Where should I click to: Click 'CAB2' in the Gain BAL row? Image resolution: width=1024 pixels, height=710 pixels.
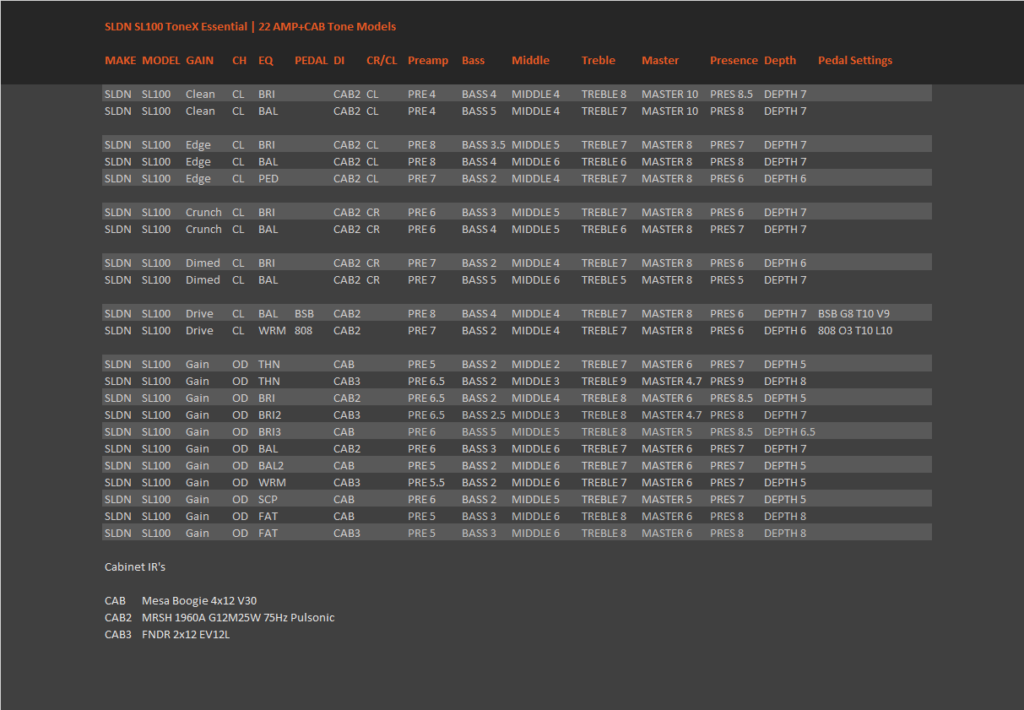(x=347, y=449)
